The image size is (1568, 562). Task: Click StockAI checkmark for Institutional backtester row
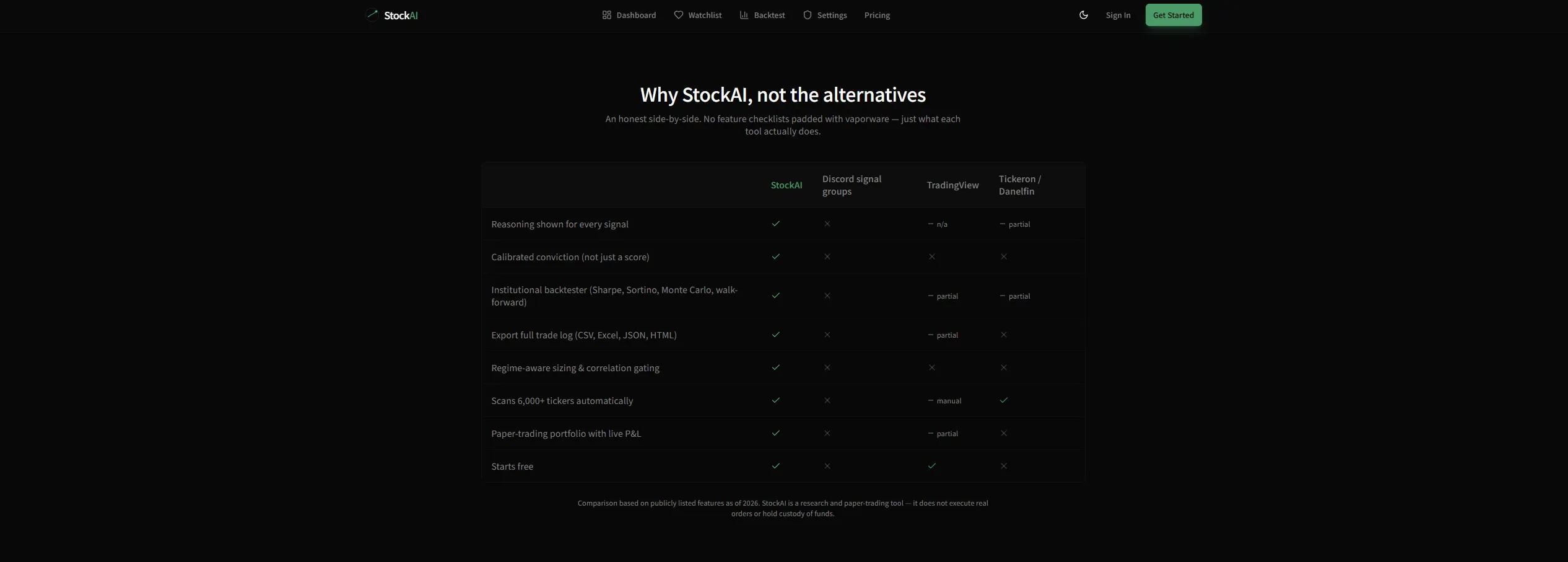point(776,296)
